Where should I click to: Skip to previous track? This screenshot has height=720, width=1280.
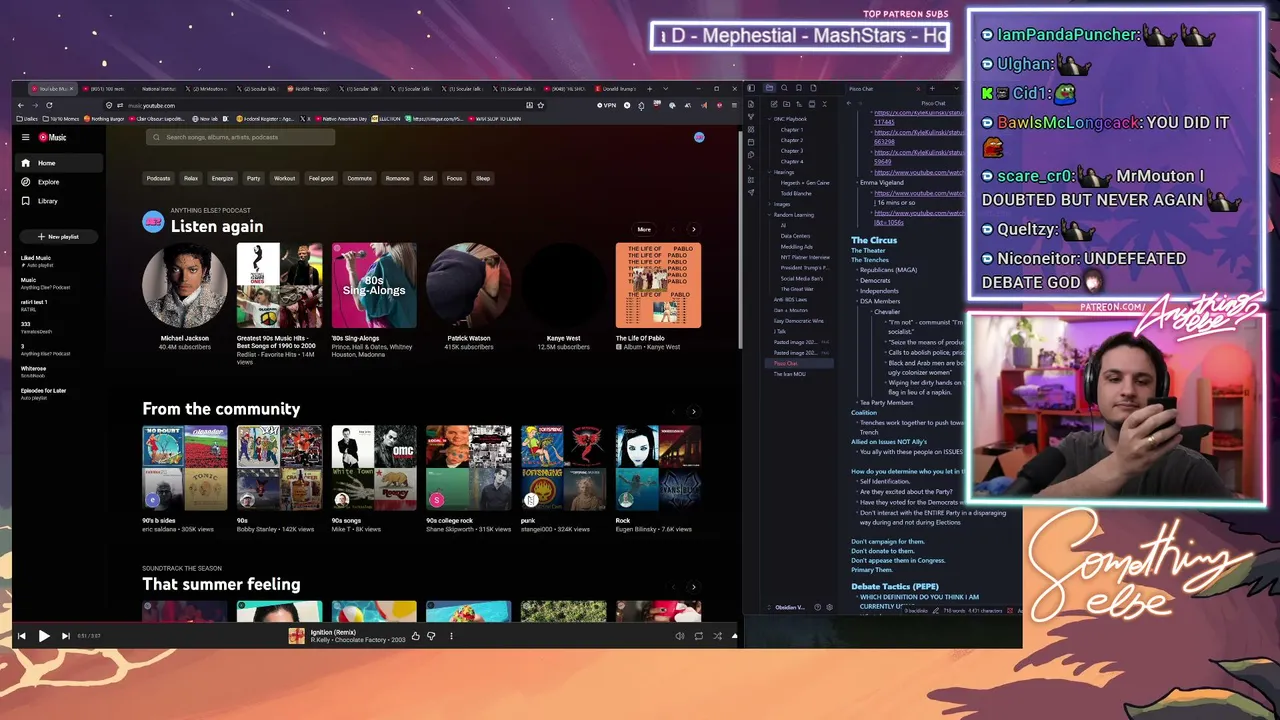pyautogui.click(x=22, y=636)
